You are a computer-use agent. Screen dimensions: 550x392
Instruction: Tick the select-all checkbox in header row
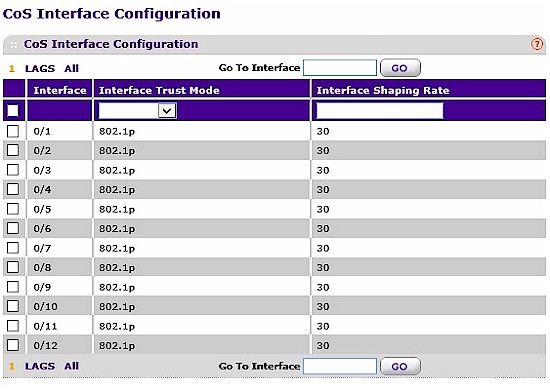coord(13,110)
